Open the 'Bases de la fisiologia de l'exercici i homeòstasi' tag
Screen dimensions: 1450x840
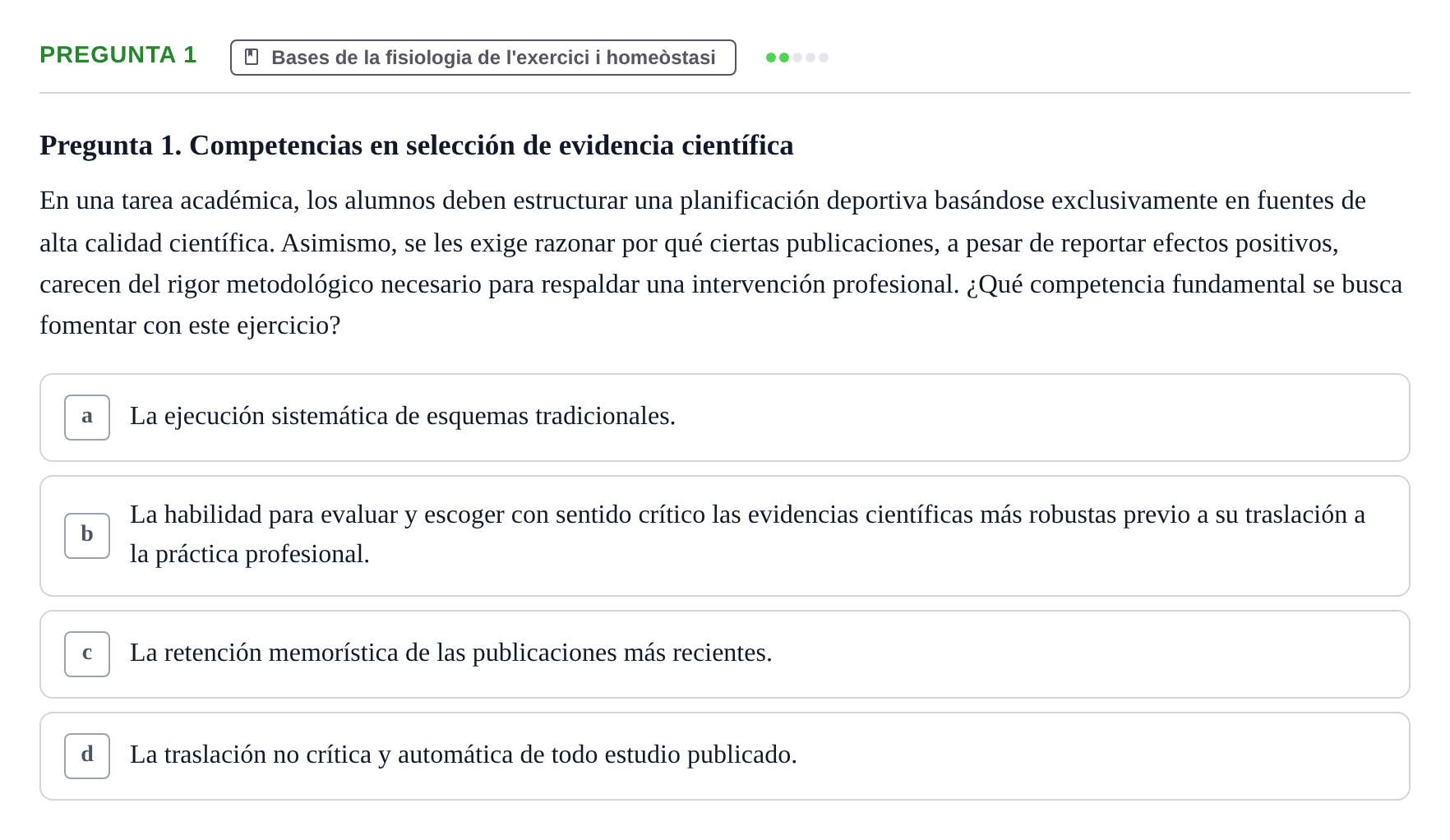pyautogui.click(x=483, y=58)
